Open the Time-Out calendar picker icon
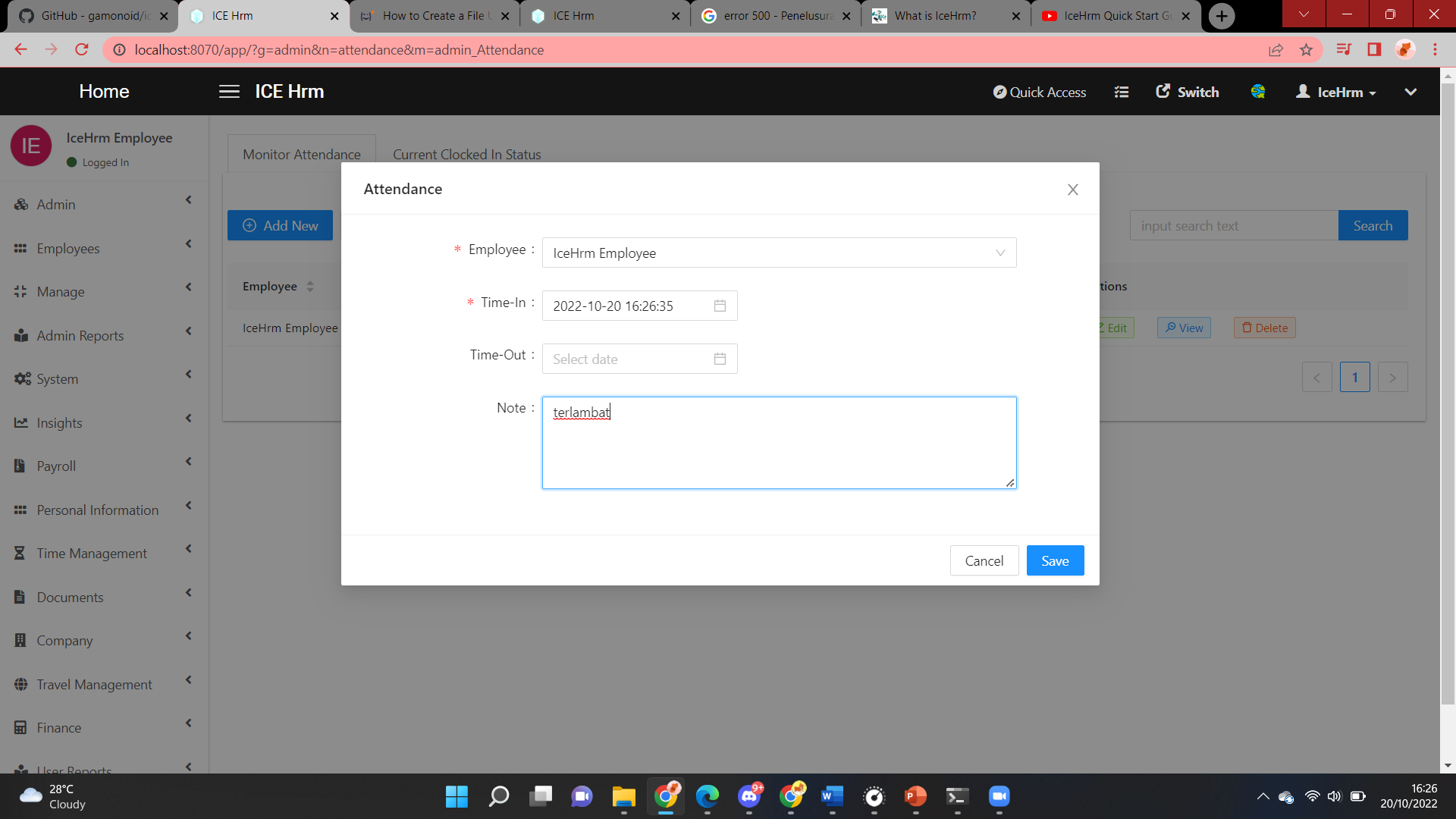Image resolution: width=1456 pixels, height=819 pixels. [x=720, y=359]
